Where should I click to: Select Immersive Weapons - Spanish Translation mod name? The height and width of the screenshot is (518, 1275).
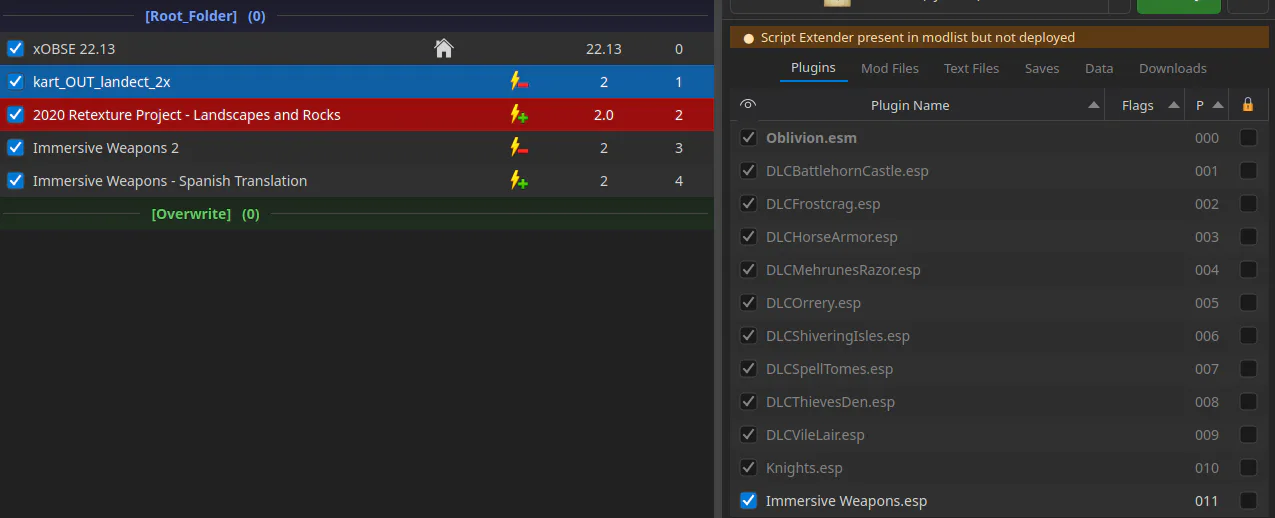point(170,181)
